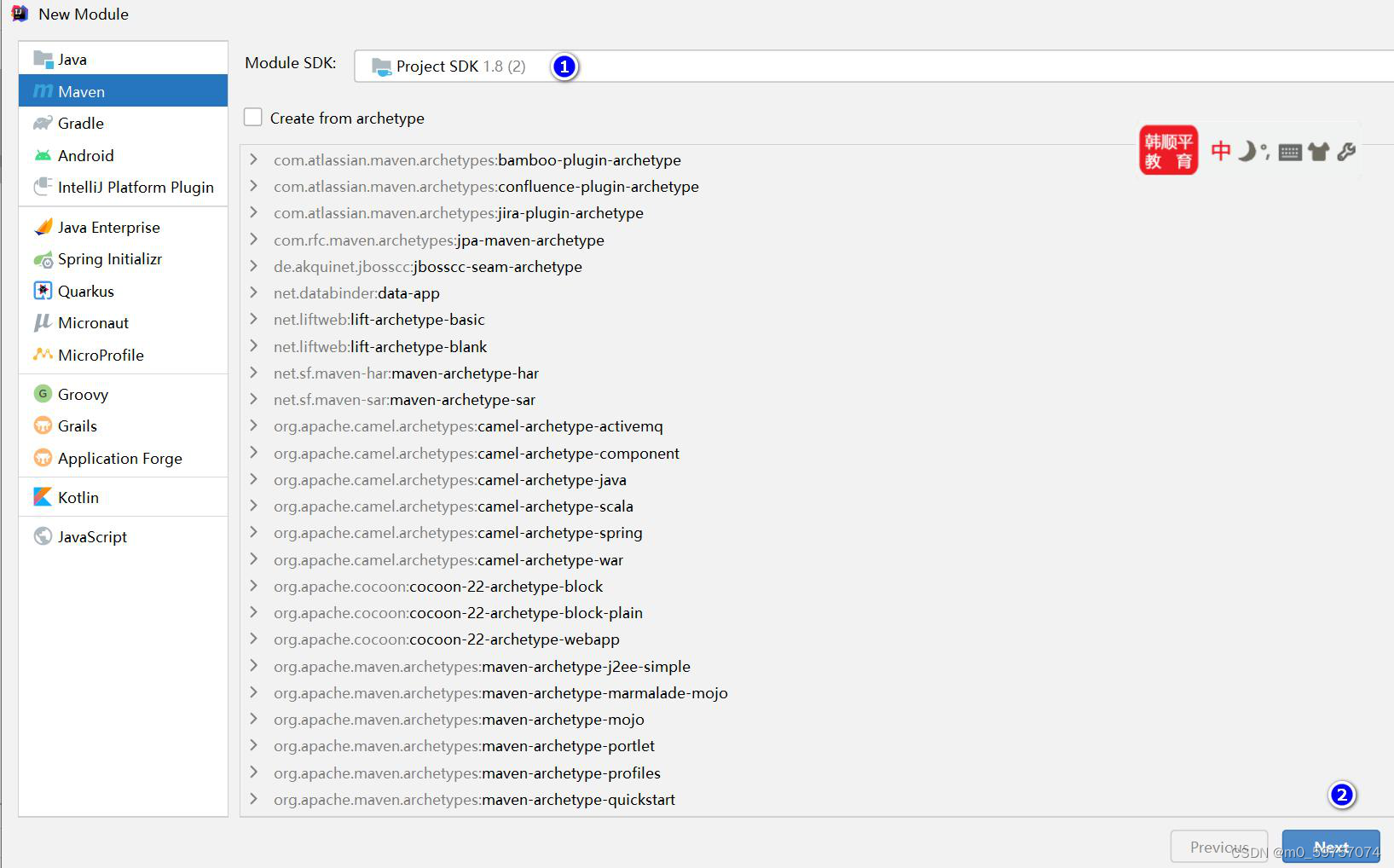
Task: Click the Application Forge icon
Action: point(43,458)
